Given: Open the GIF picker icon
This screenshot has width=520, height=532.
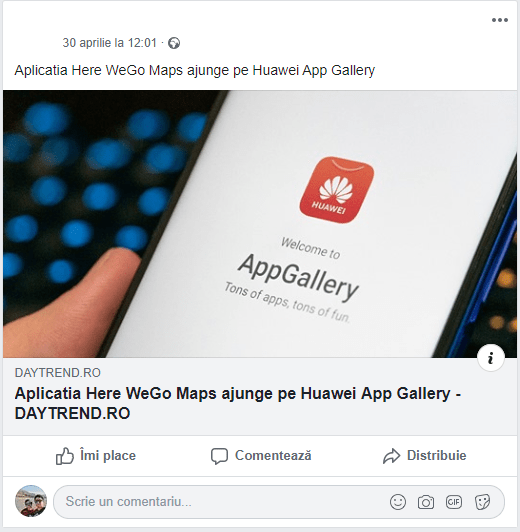Looking at the screenshot, I should [454, 502].
